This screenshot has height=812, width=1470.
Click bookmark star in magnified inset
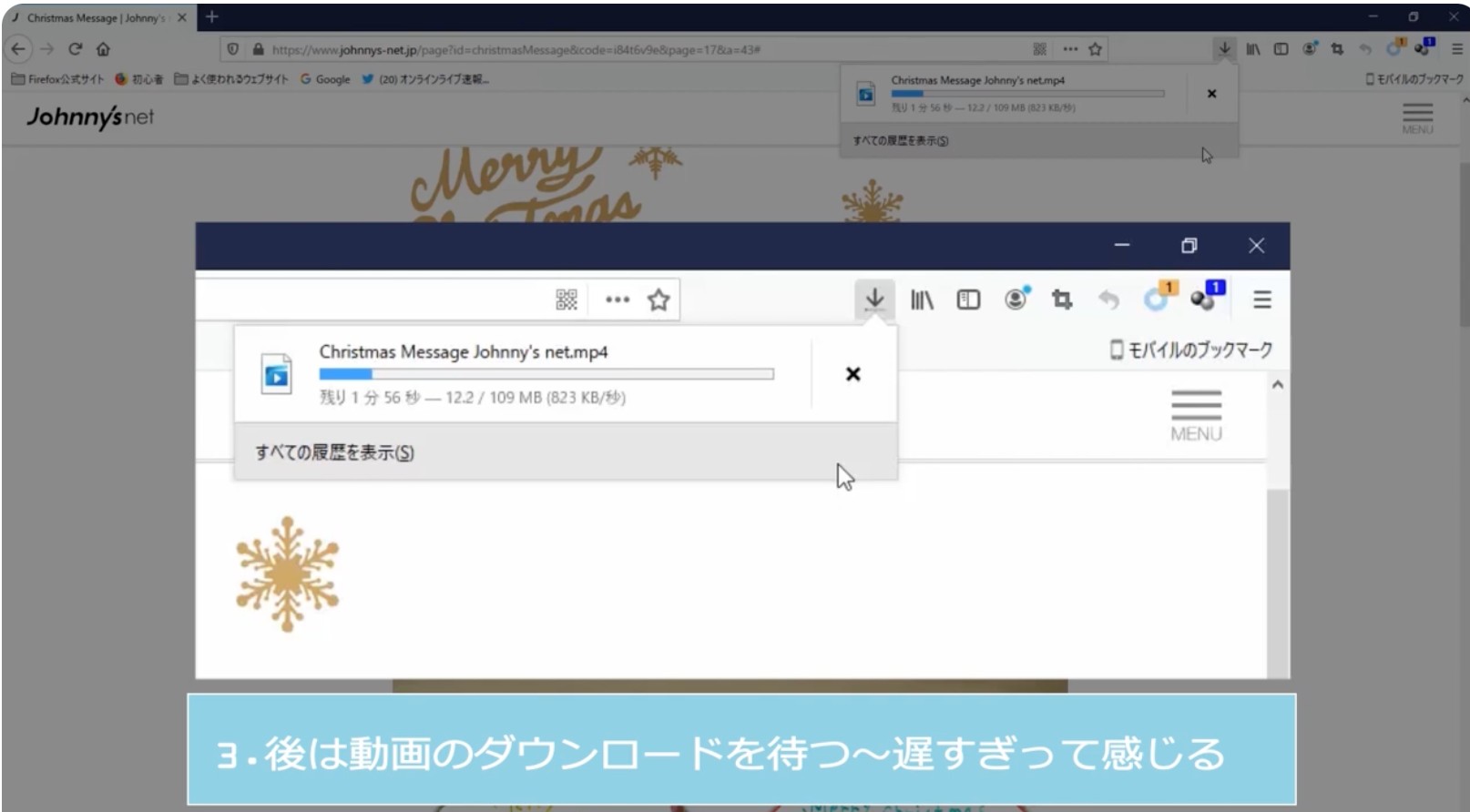coord(658,299)
